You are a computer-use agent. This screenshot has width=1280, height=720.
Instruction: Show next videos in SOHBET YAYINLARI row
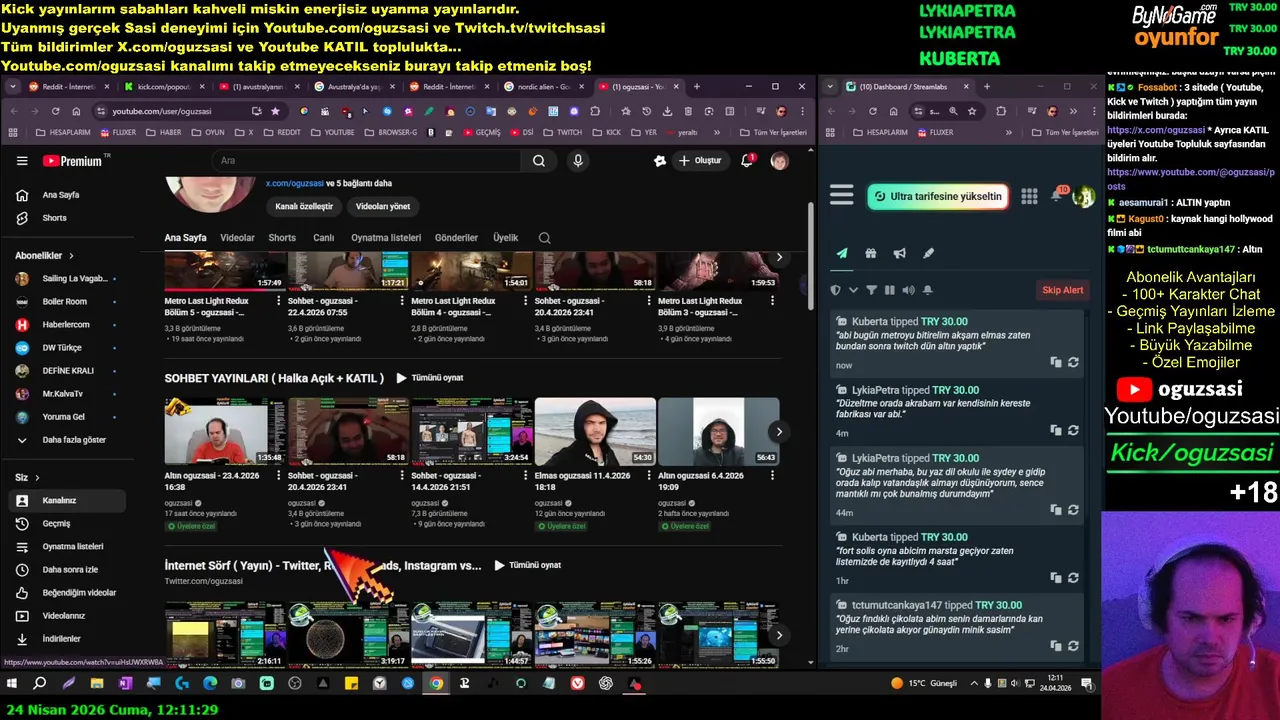point(779,432)
